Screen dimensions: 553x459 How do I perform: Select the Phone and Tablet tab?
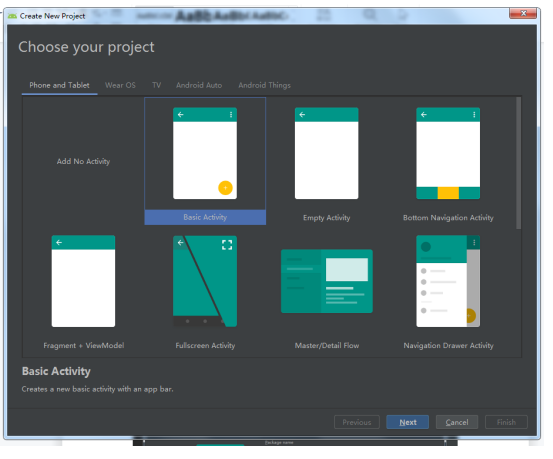pyautogui.click(x=60, y=86)
